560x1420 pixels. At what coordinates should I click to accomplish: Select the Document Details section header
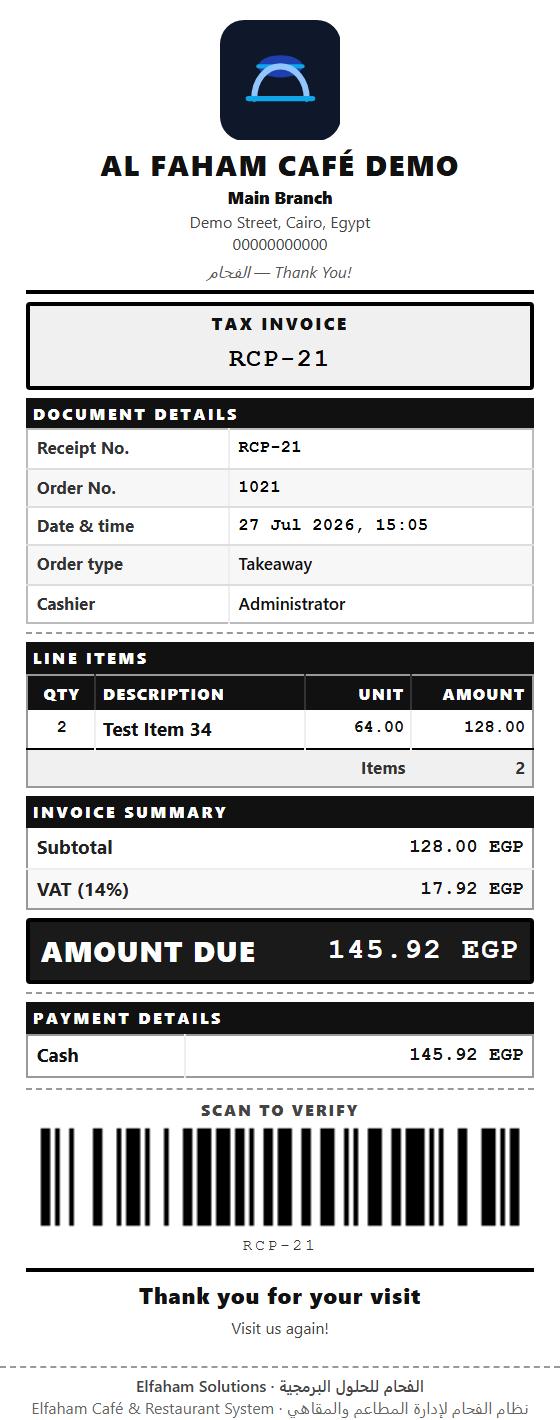click(x=280, y=414)
